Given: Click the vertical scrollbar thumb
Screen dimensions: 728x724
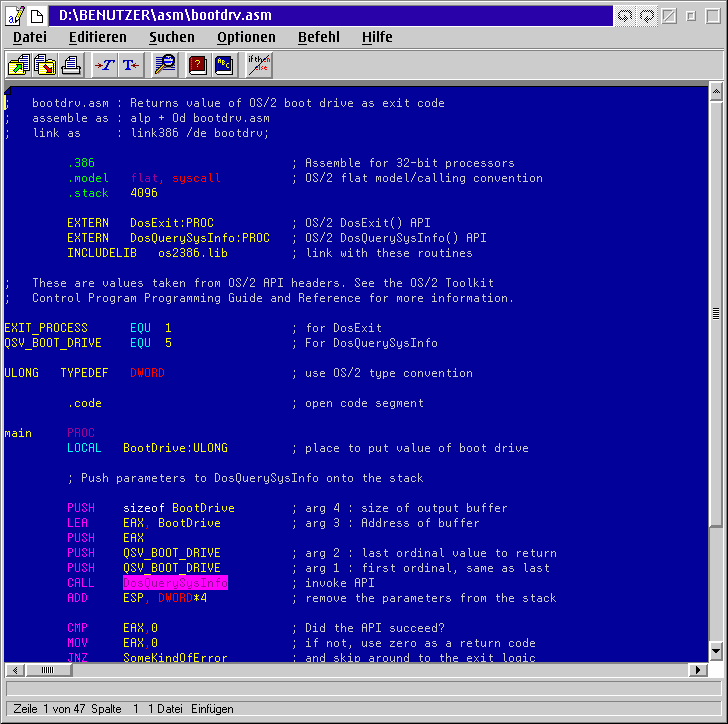Looking at the screenshot, I should tap(716, 314).
